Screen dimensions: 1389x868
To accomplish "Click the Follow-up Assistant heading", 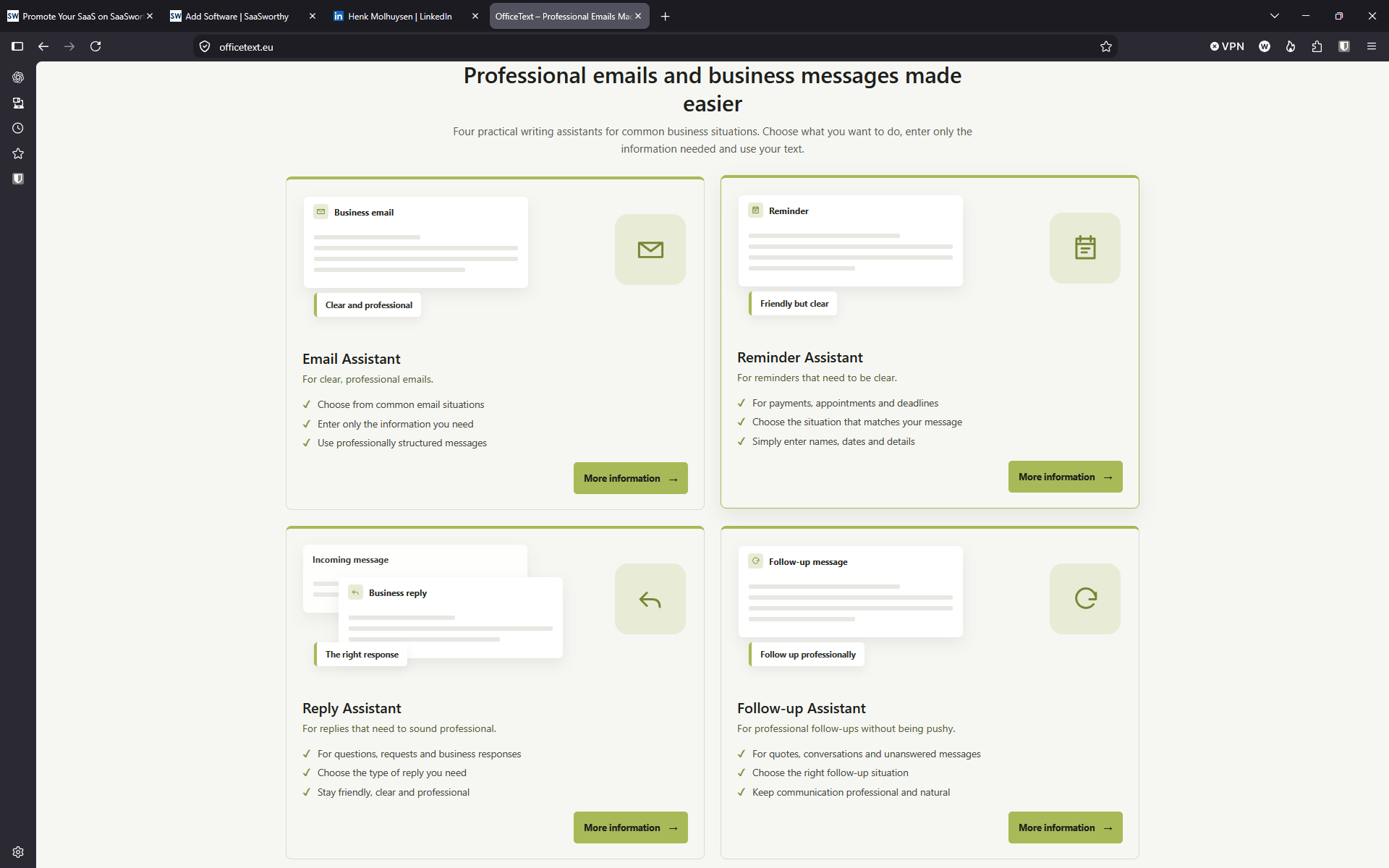I will [802, 708].
